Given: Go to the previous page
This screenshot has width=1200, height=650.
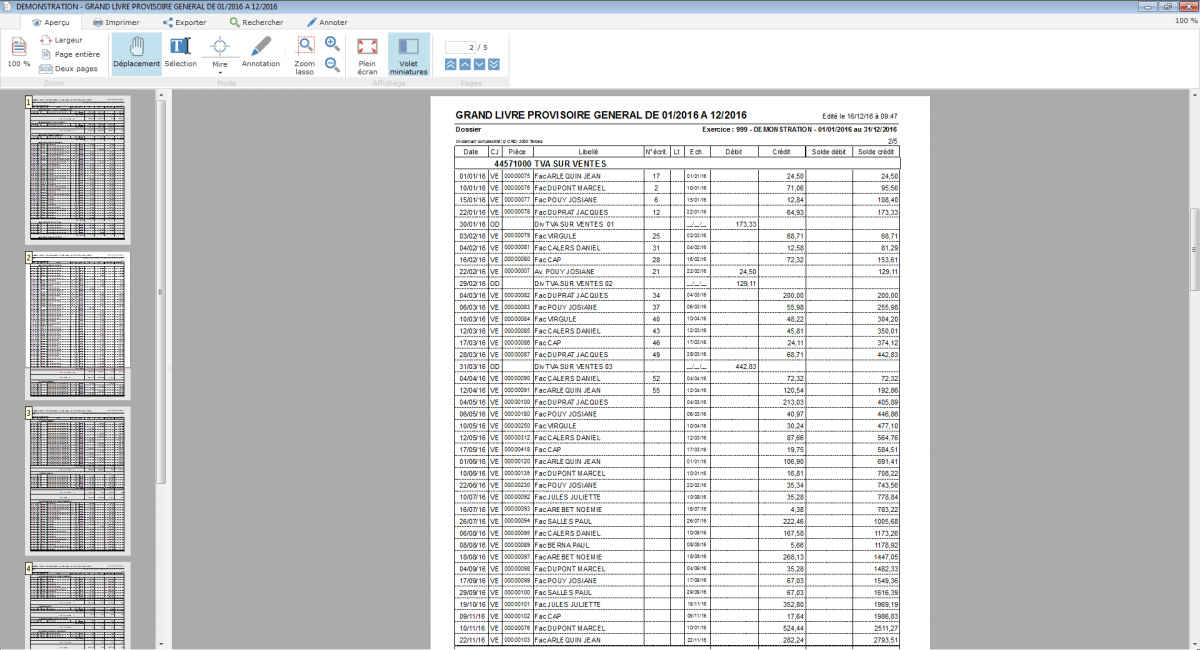Looking at the screenshot, I should pyautogui.click(x=465, y=65).
